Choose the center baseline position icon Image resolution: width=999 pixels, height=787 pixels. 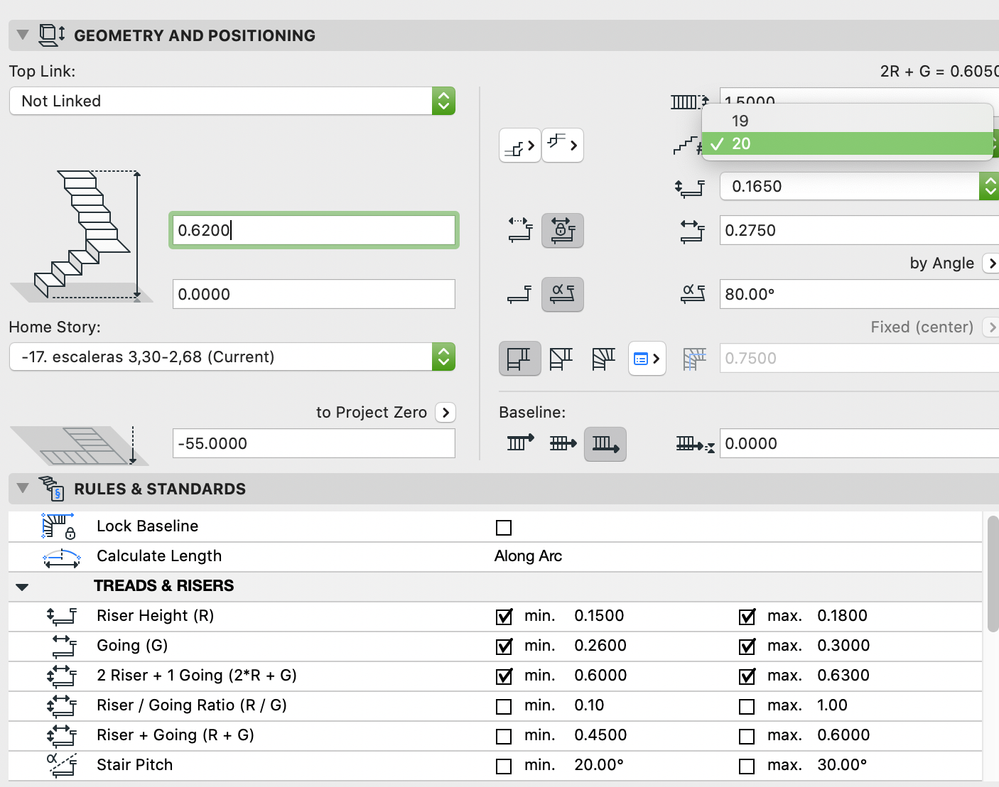tap(563, 444)
